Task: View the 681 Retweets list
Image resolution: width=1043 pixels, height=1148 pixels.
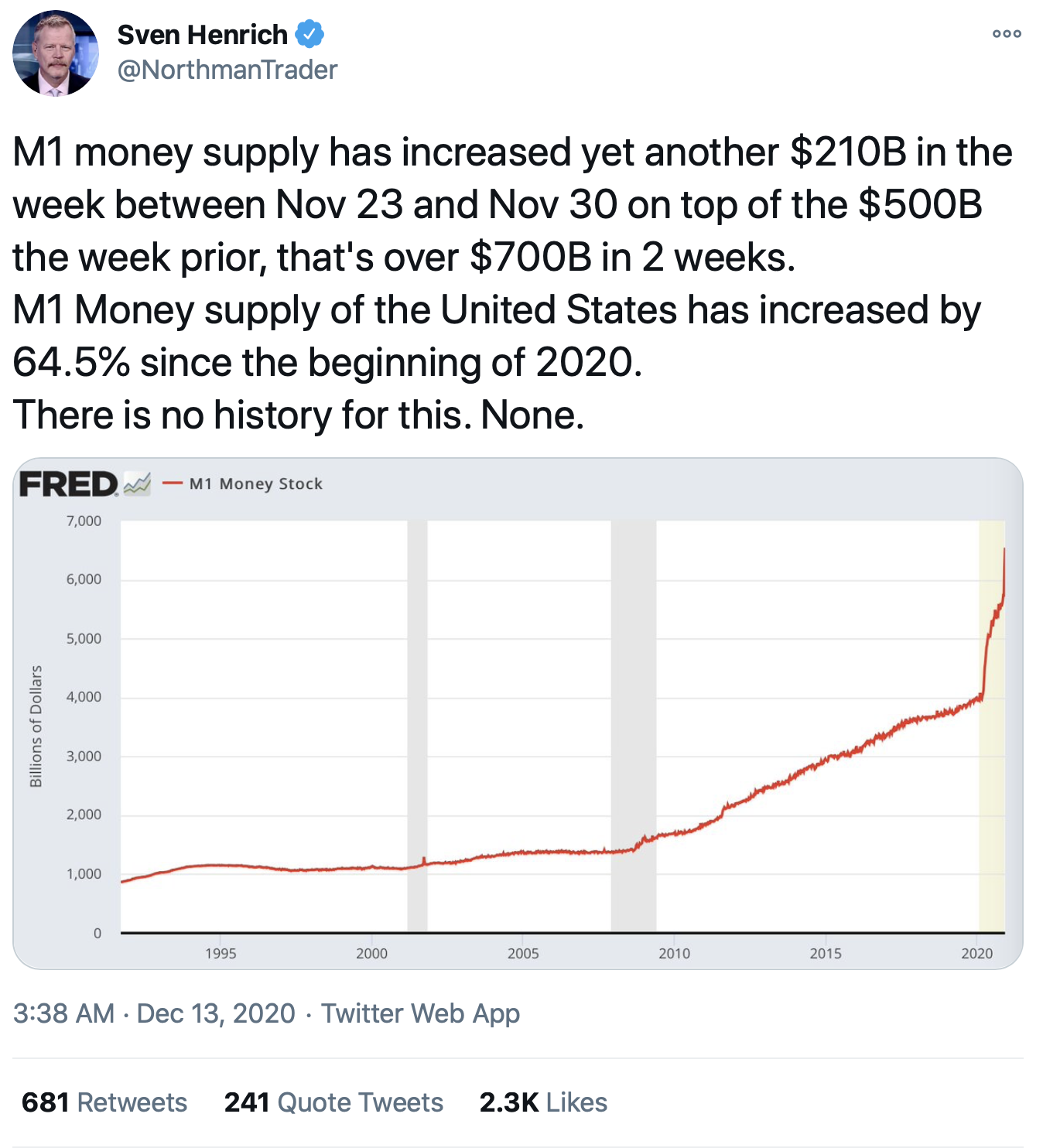Action: pos(104,1102)
